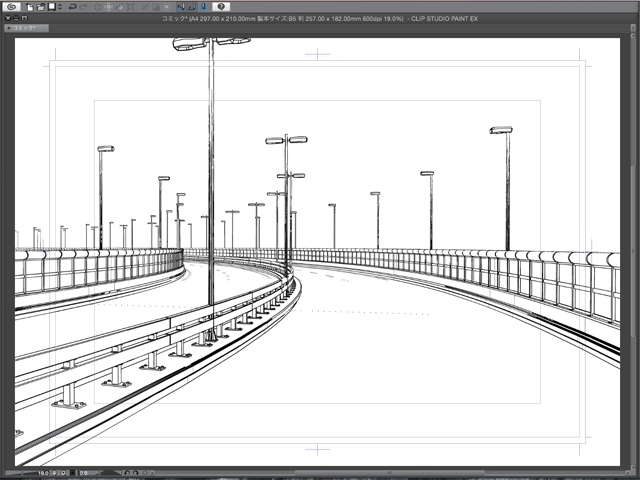Open the Clip Studio launcher icon
Image resolution: width=640 pixels, height=480 pixels.
12,7
